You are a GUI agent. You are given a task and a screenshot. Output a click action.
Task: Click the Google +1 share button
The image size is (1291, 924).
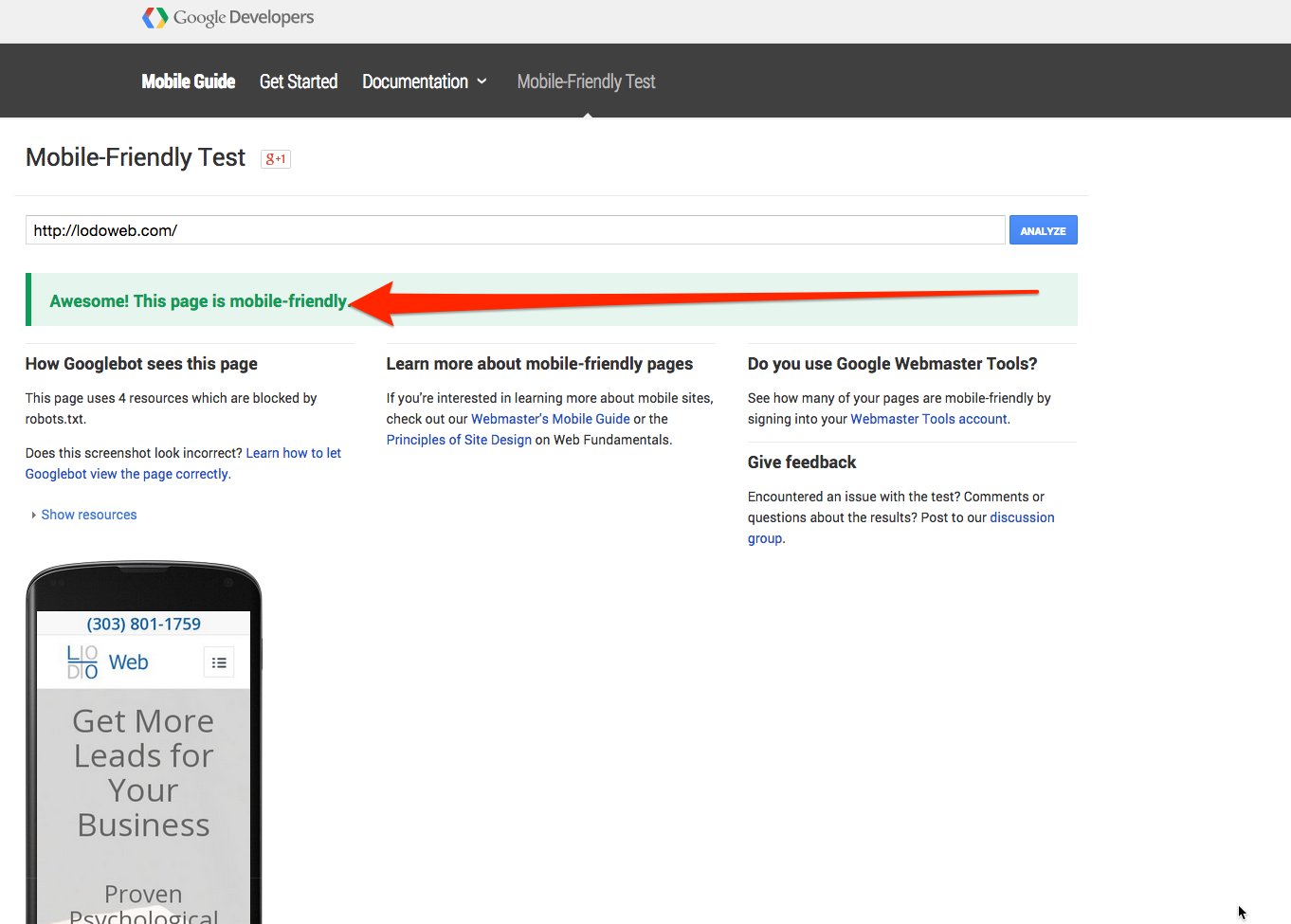click(x=276, y=159)
